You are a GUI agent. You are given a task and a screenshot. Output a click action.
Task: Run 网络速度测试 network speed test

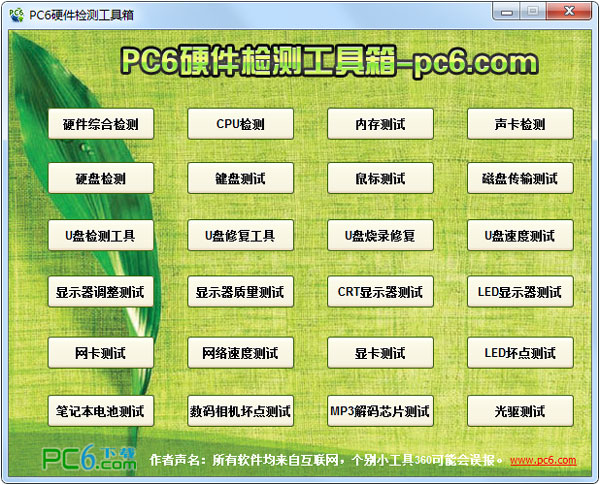240,353
